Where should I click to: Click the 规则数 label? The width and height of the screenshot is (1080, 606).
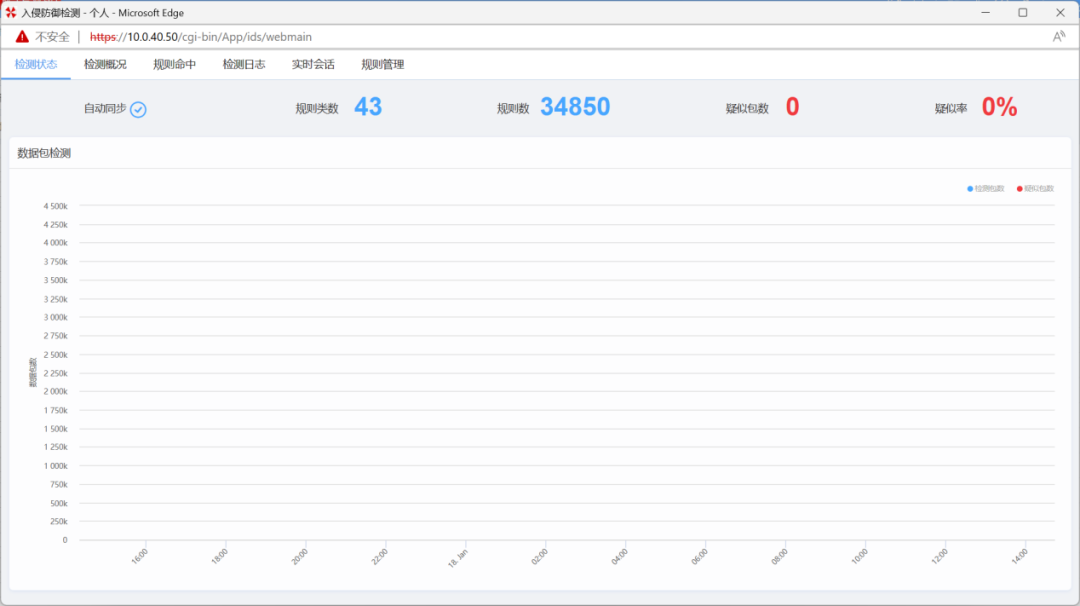click(x=513, y=109)
